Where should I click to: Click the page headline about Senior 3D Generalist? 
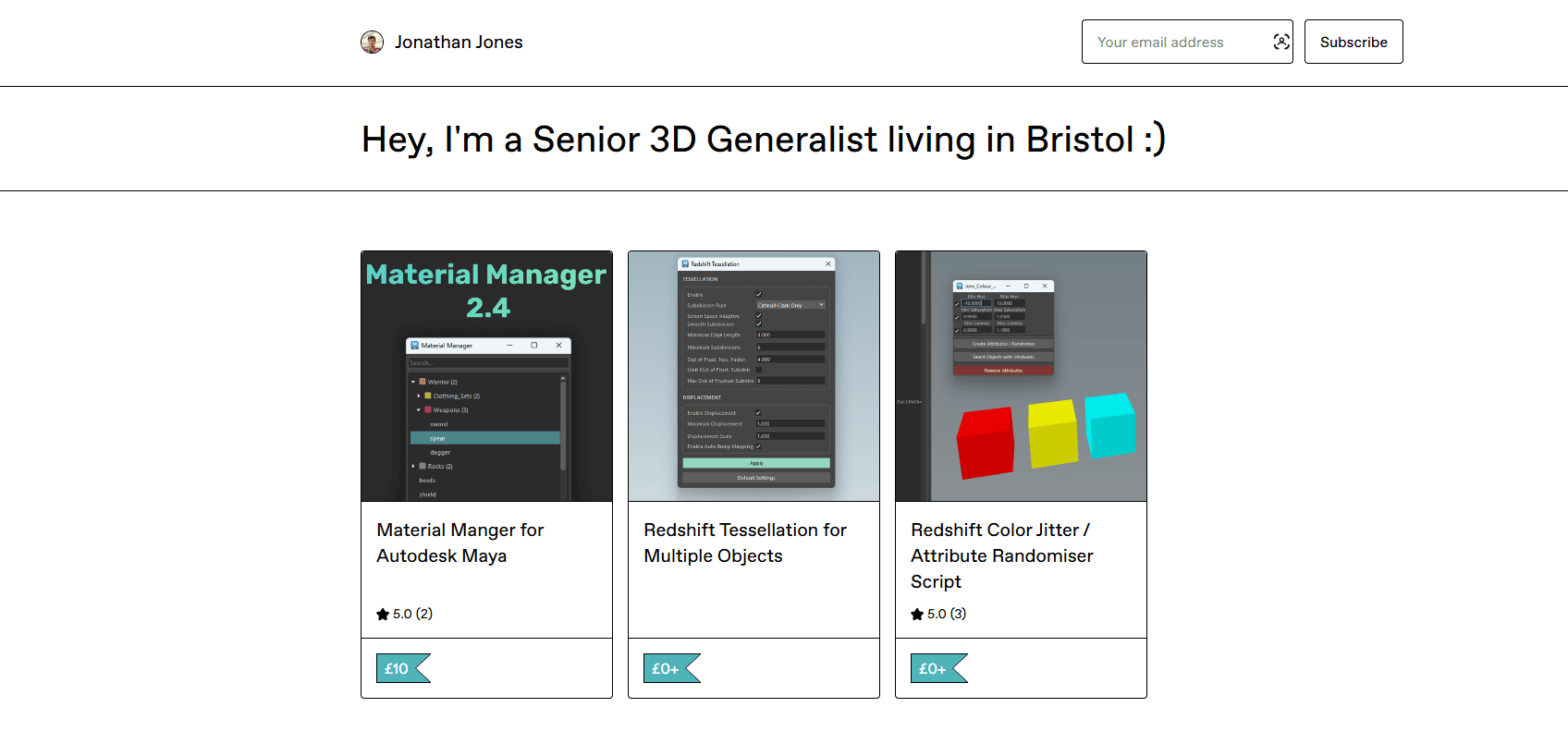point(764,140)
